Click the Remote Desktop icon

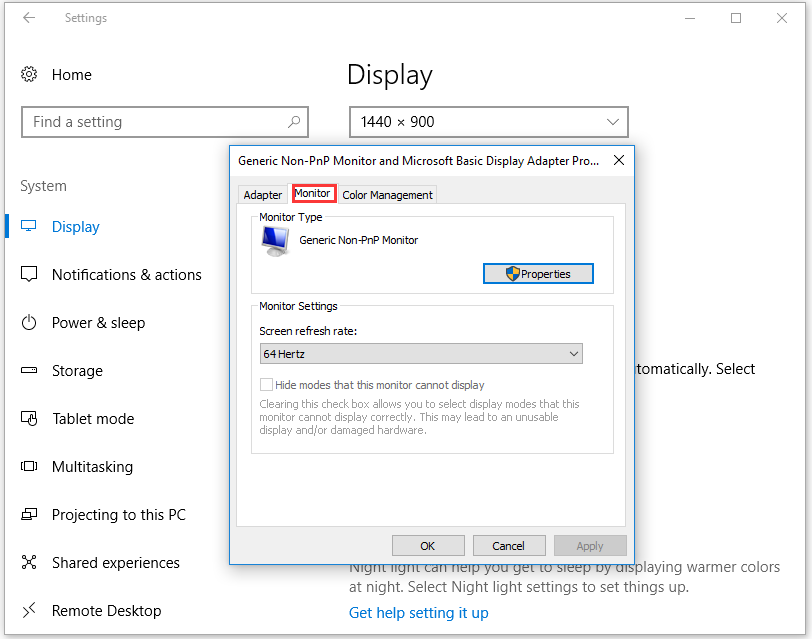coord(29,611)
